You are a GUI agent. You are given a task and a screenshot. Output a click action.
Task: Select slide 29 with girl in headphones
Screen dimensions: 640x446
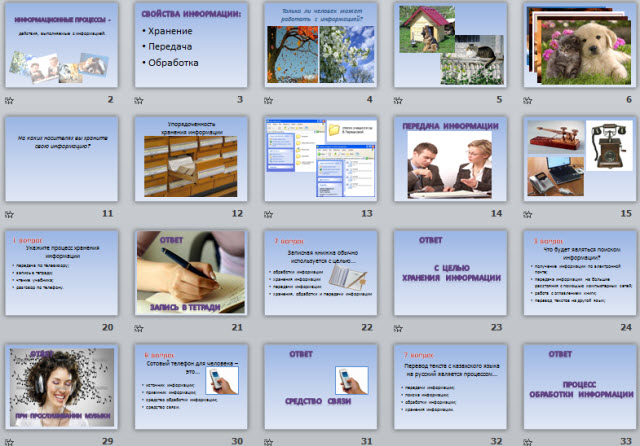tap(62, 385)
